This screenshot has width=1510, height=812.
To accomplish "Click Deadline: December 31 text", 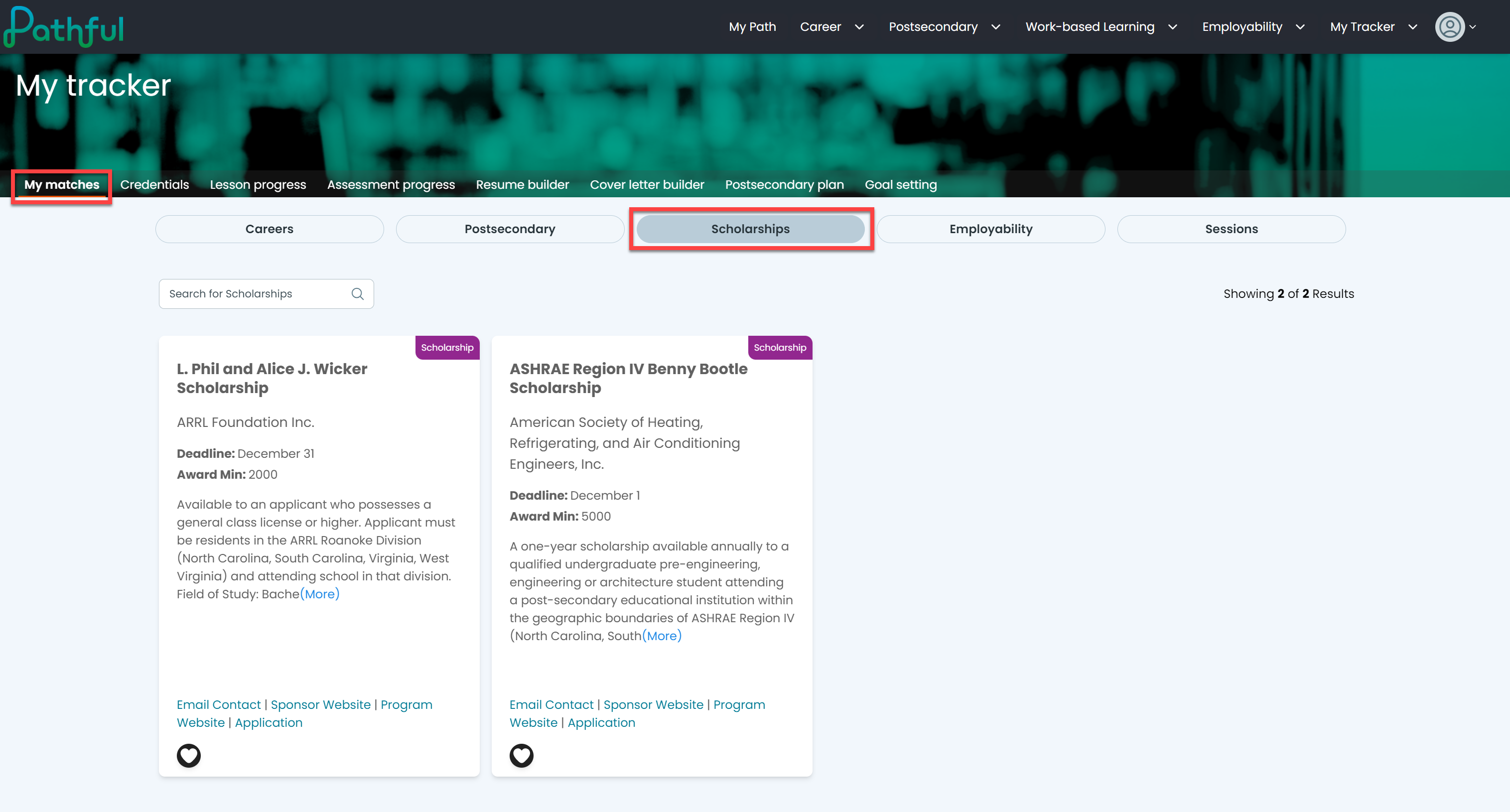I will tap(246, 454).
